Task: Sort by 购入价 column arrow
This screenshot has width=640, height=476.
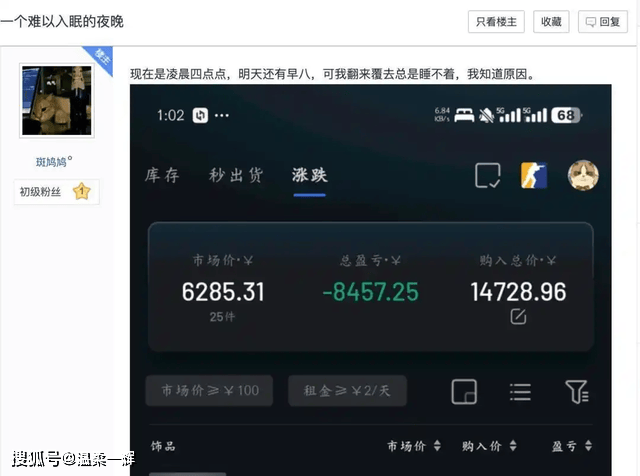Action: pos(510,446)
